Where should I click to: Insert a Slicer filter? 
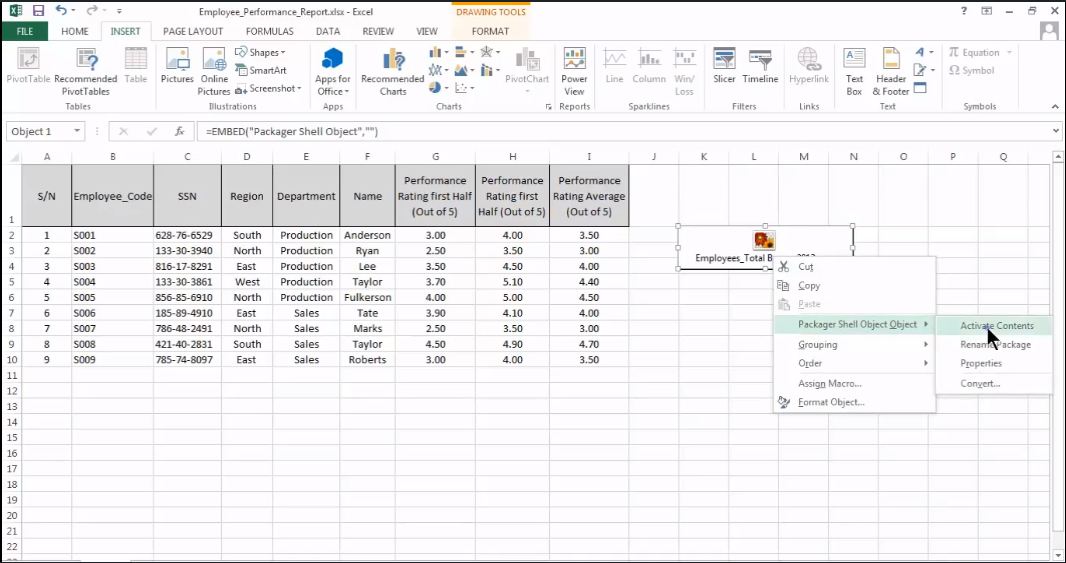[724, 67]
